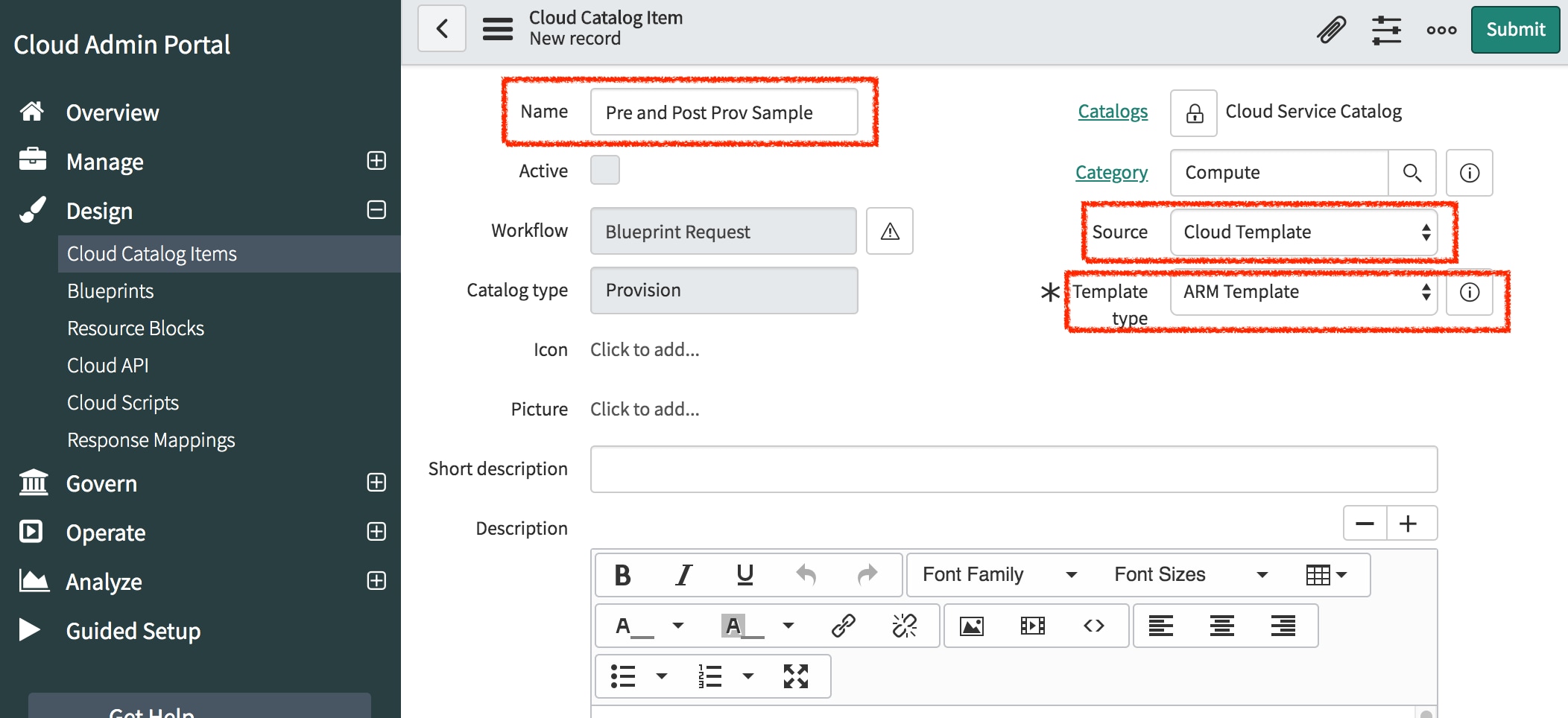
Task: Expand the Operate section plus icon
Action: pyautogui.click(x=376, y=532)
